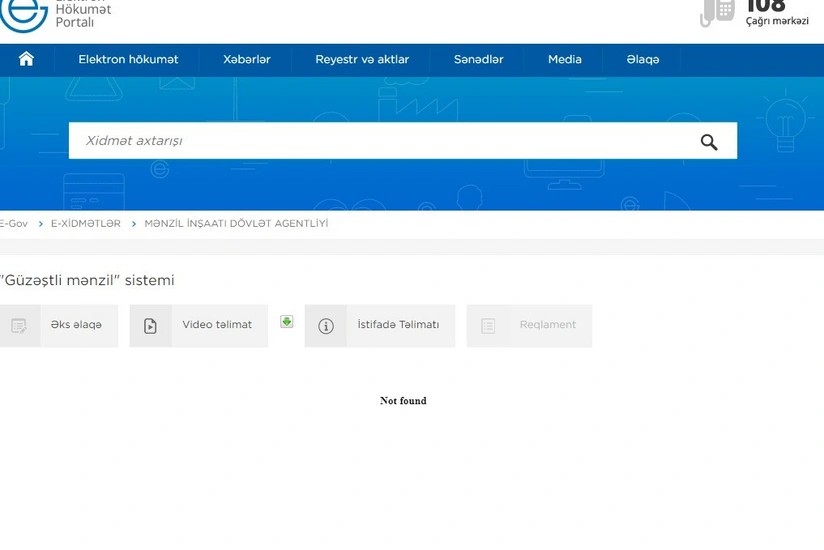Select Reyestr və aktlar in navigation
Image resolution: width=824 pixels, height=550 pixels.
(x=362, y=60)
